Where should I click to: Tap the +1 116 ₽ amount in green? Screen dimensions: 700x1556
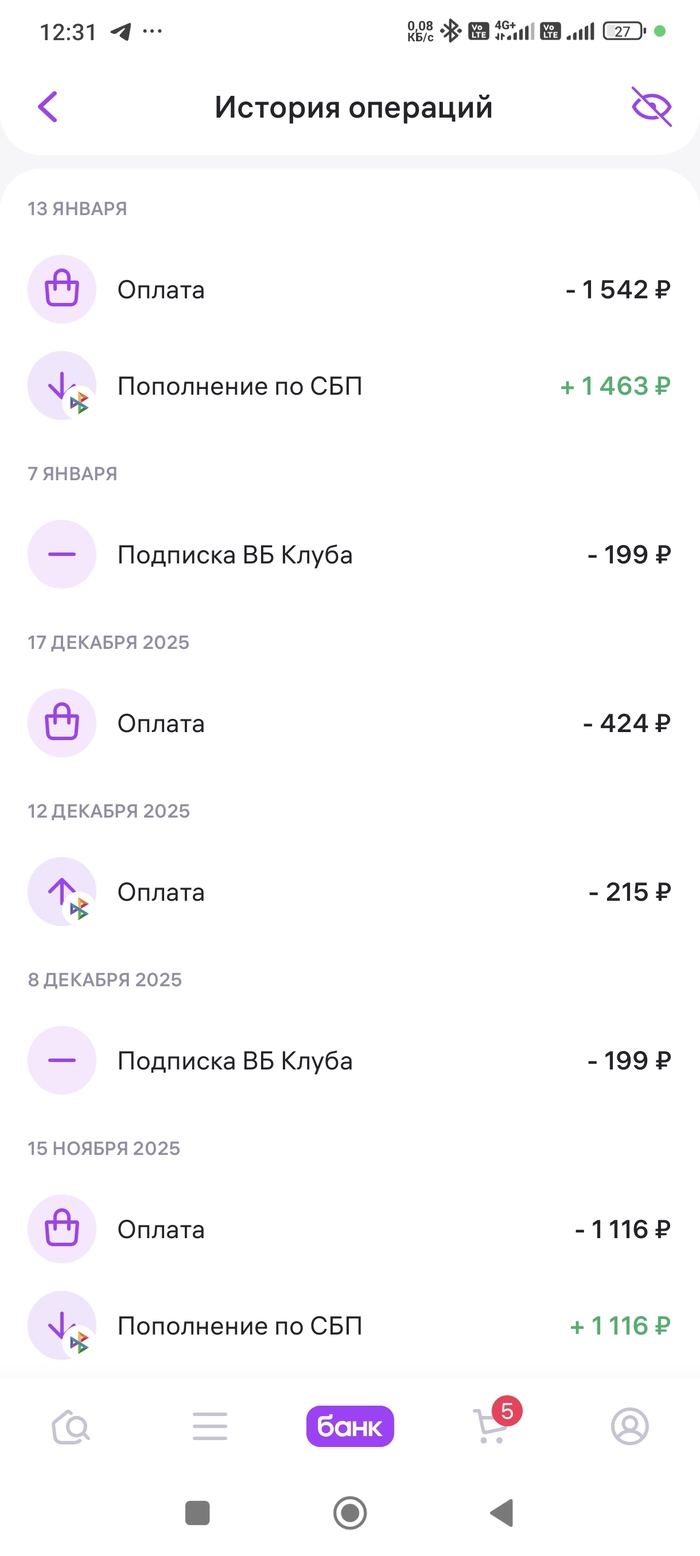(620, 1326)
